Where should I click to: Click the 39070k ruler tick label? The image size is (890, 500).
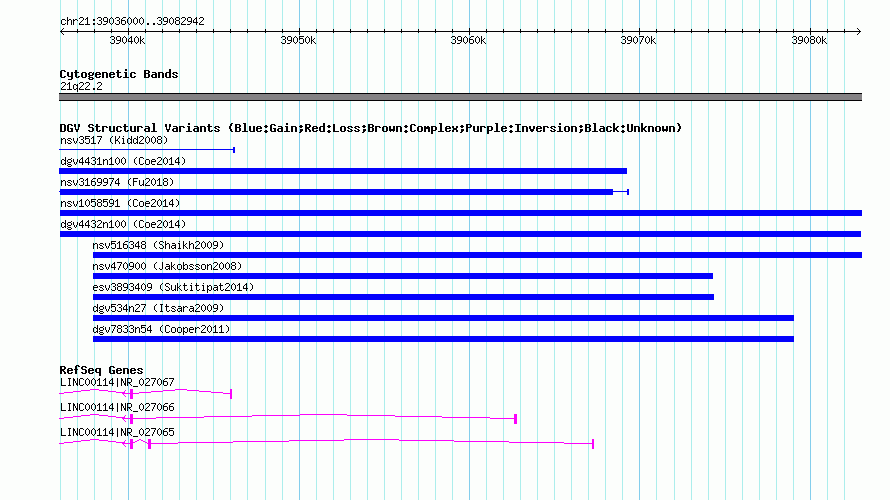(x=638, y=40)
